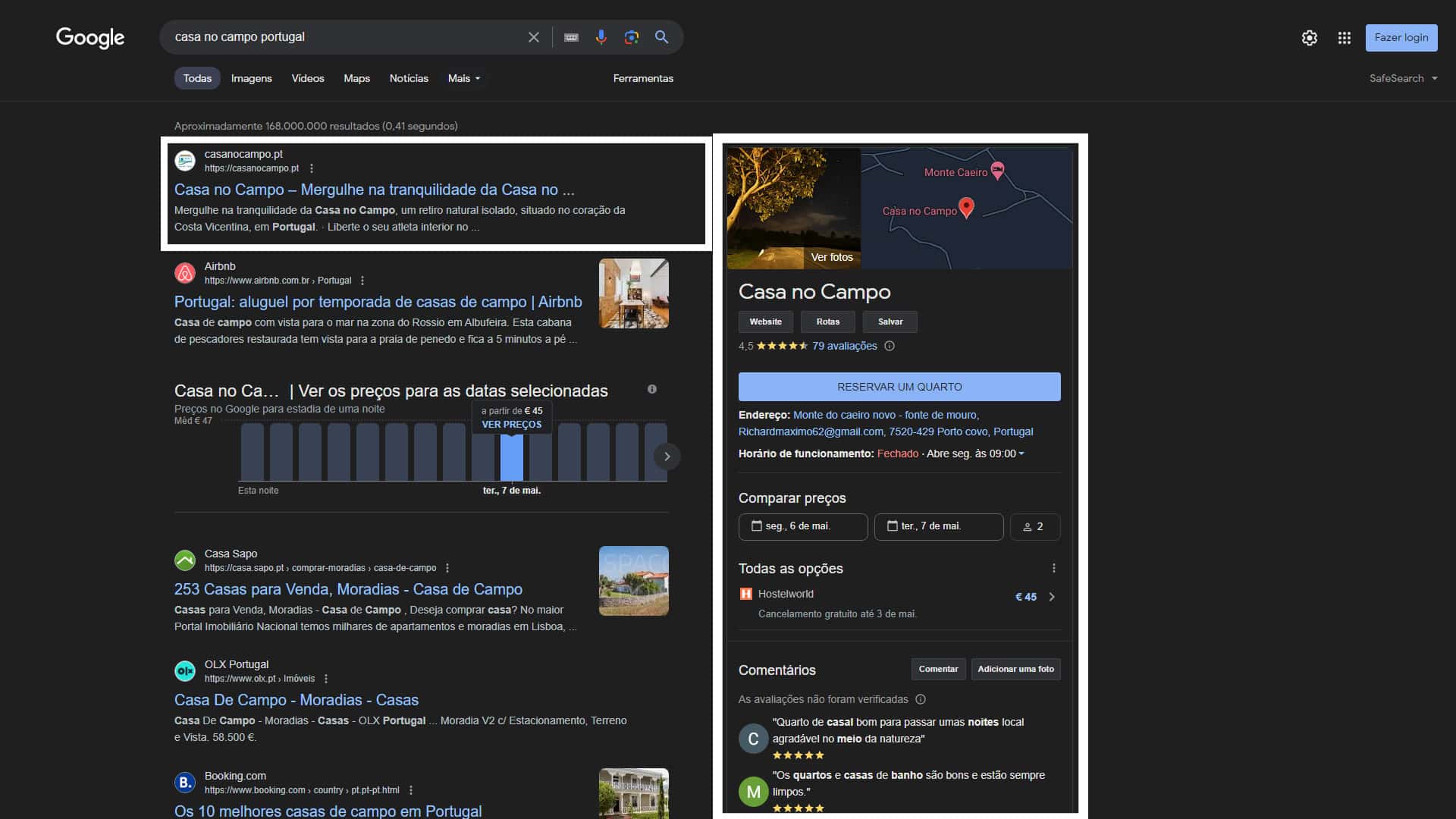Switch to the Maps tab
Screen dimensions: 1456x819
356,78
